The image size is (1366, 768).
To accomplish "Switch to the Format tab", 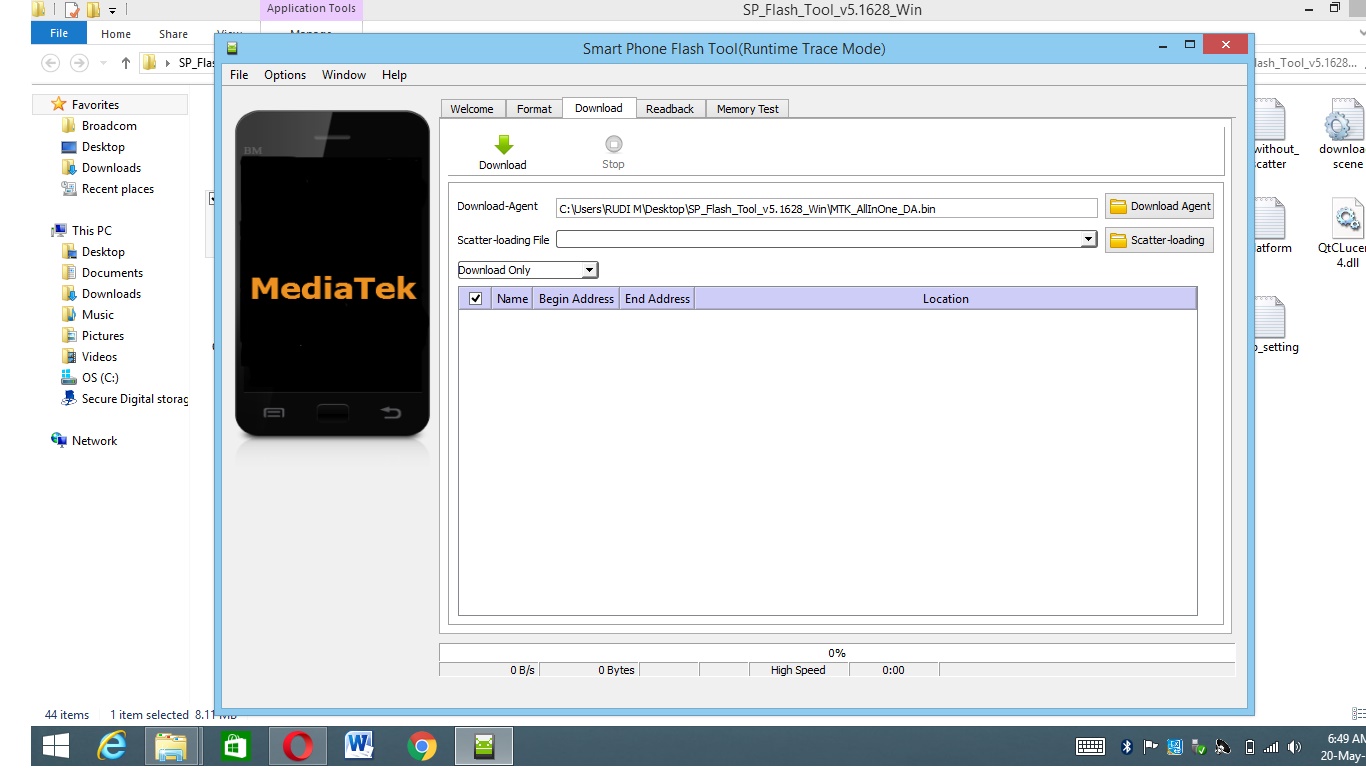I will 534,109.
